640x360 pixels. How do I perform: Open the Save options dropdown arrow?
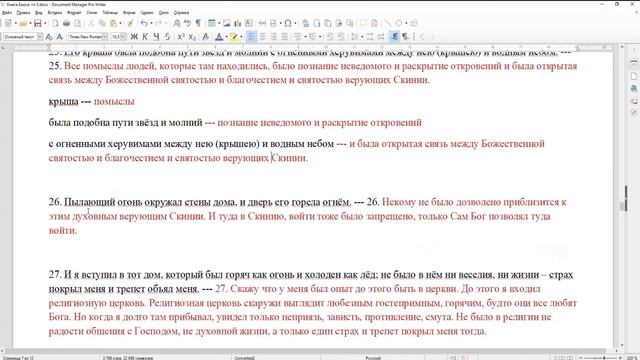coord(45,23)
